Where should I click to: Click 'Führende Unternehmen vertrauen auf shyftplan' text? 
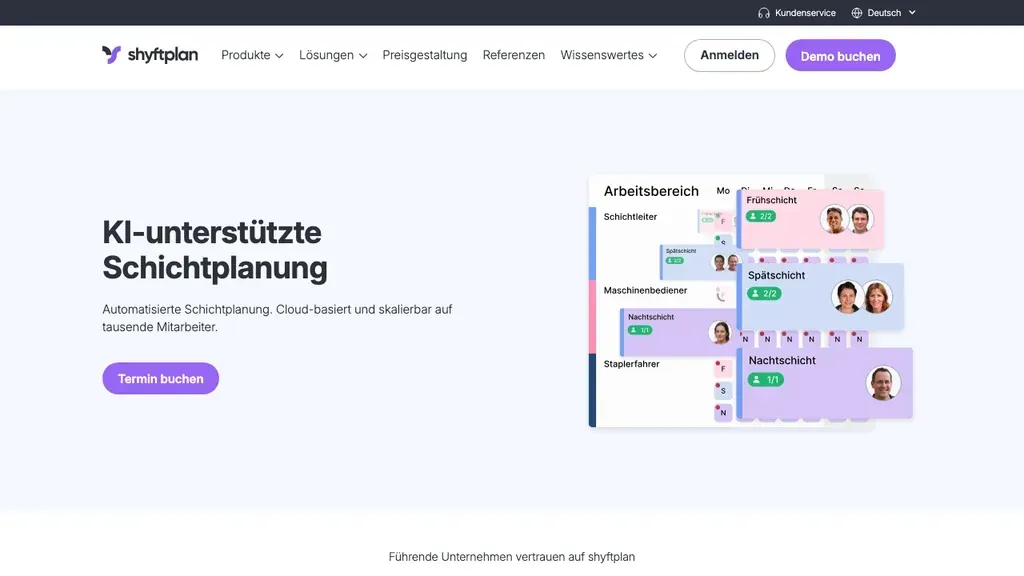pyautogui.click(x=511, y=557)
